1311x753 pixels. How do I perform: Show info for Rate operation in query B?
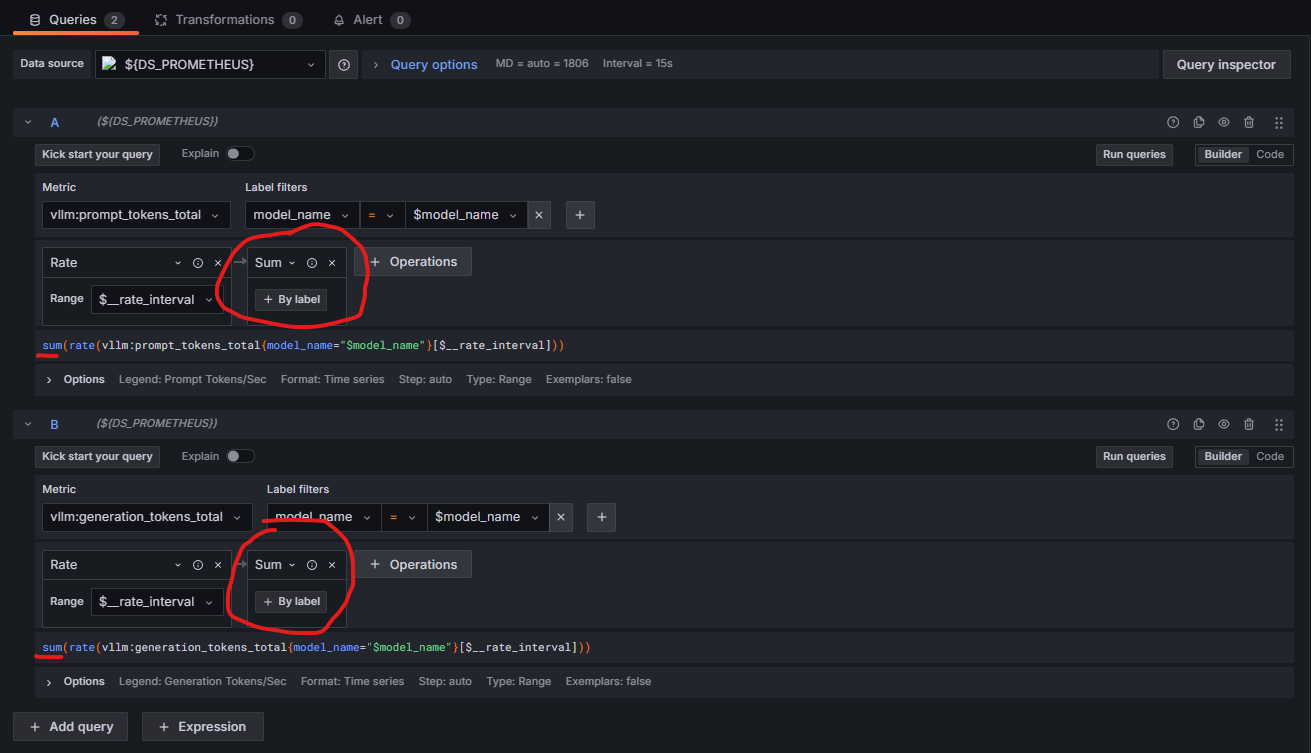pyautogui.click(x=198, y=565)
